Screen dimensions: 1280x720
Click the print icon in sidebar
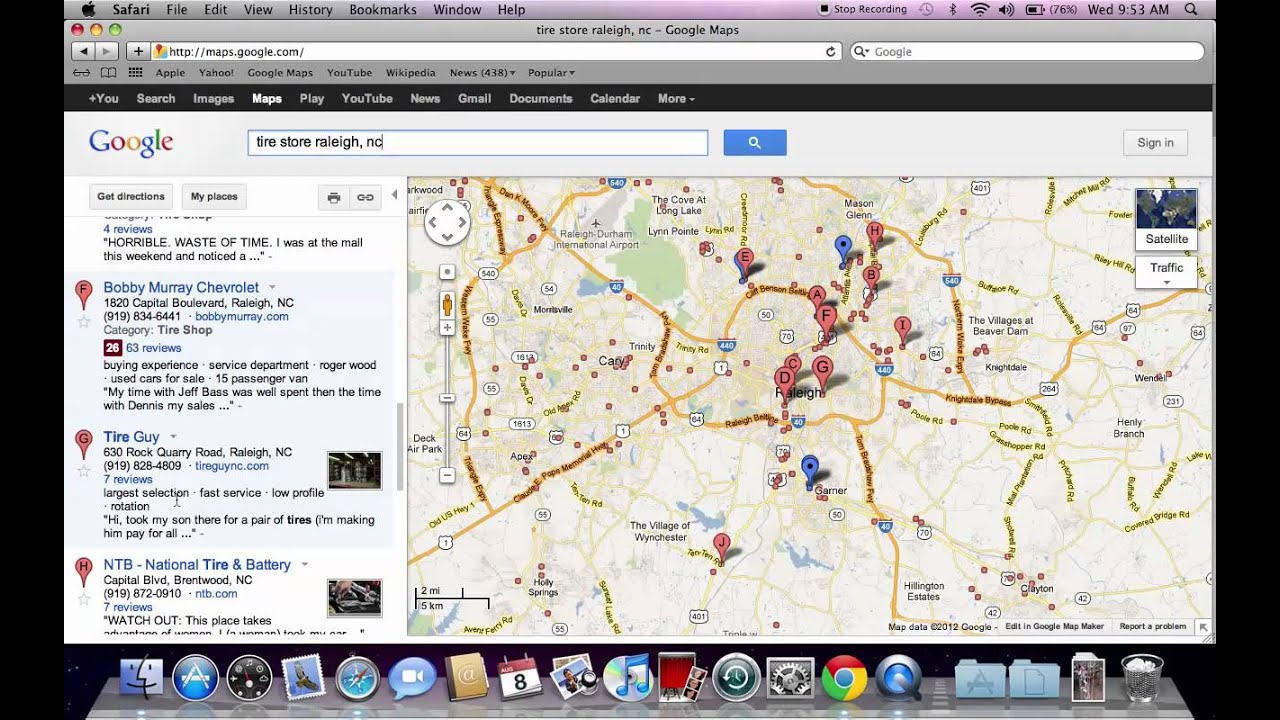(x=334, y=197)
